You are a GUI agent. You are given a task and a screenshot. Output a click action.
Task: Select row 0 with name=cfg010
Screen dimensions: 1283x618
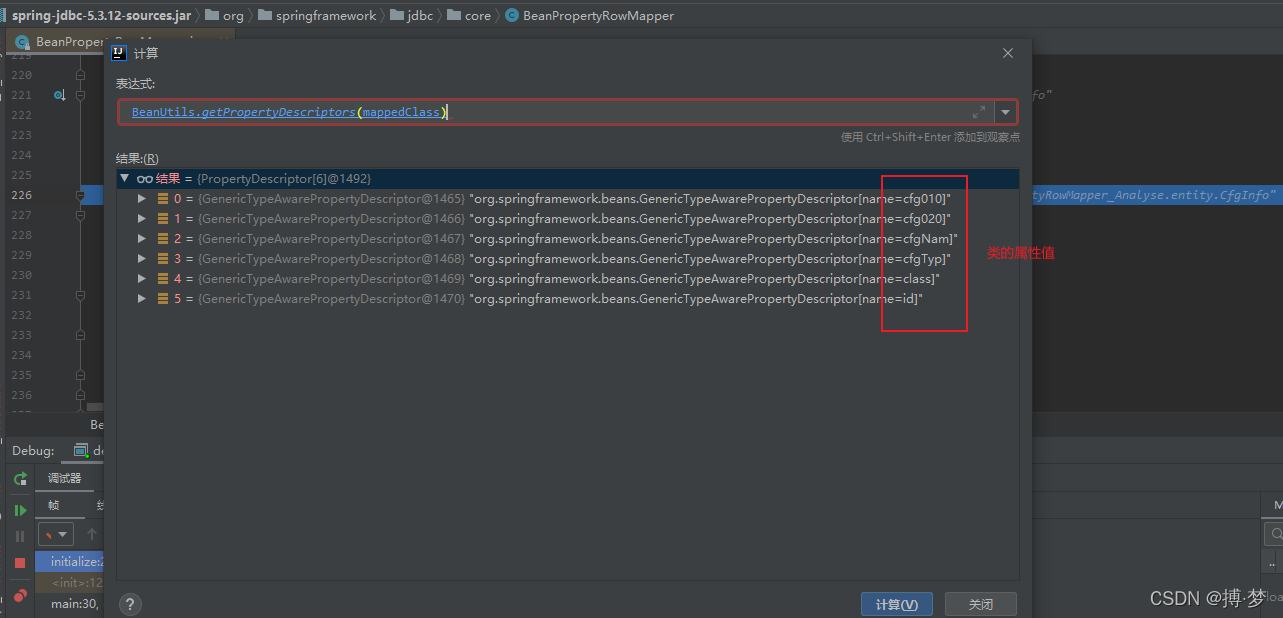[568, 199]
